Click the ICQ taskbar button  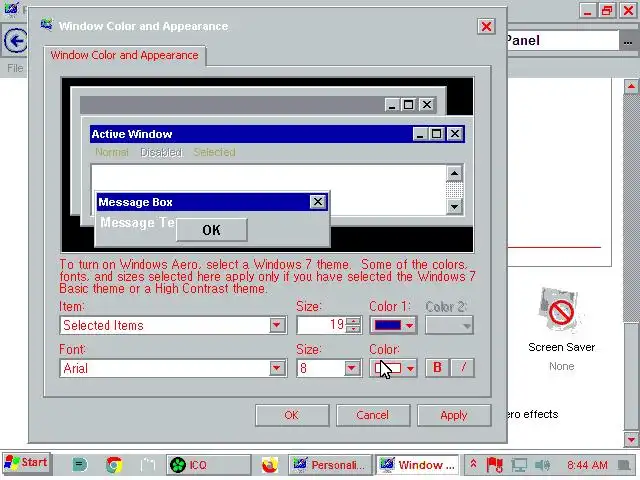tap(209, 465)
